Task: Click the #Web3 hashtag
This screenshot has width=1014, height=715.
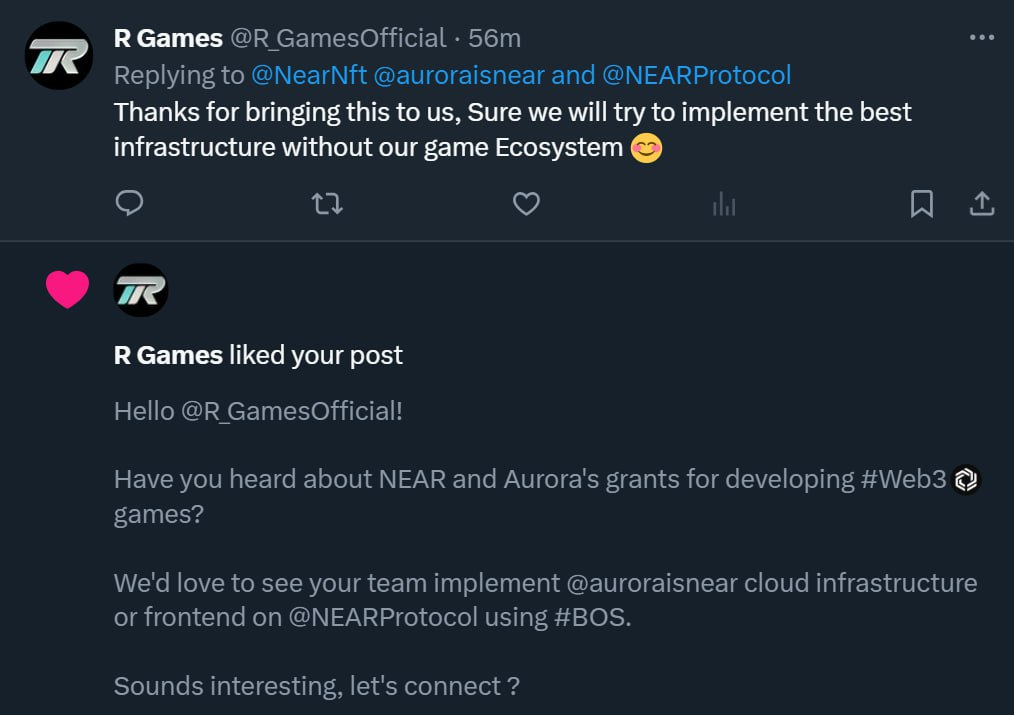Action: (903, 479)
